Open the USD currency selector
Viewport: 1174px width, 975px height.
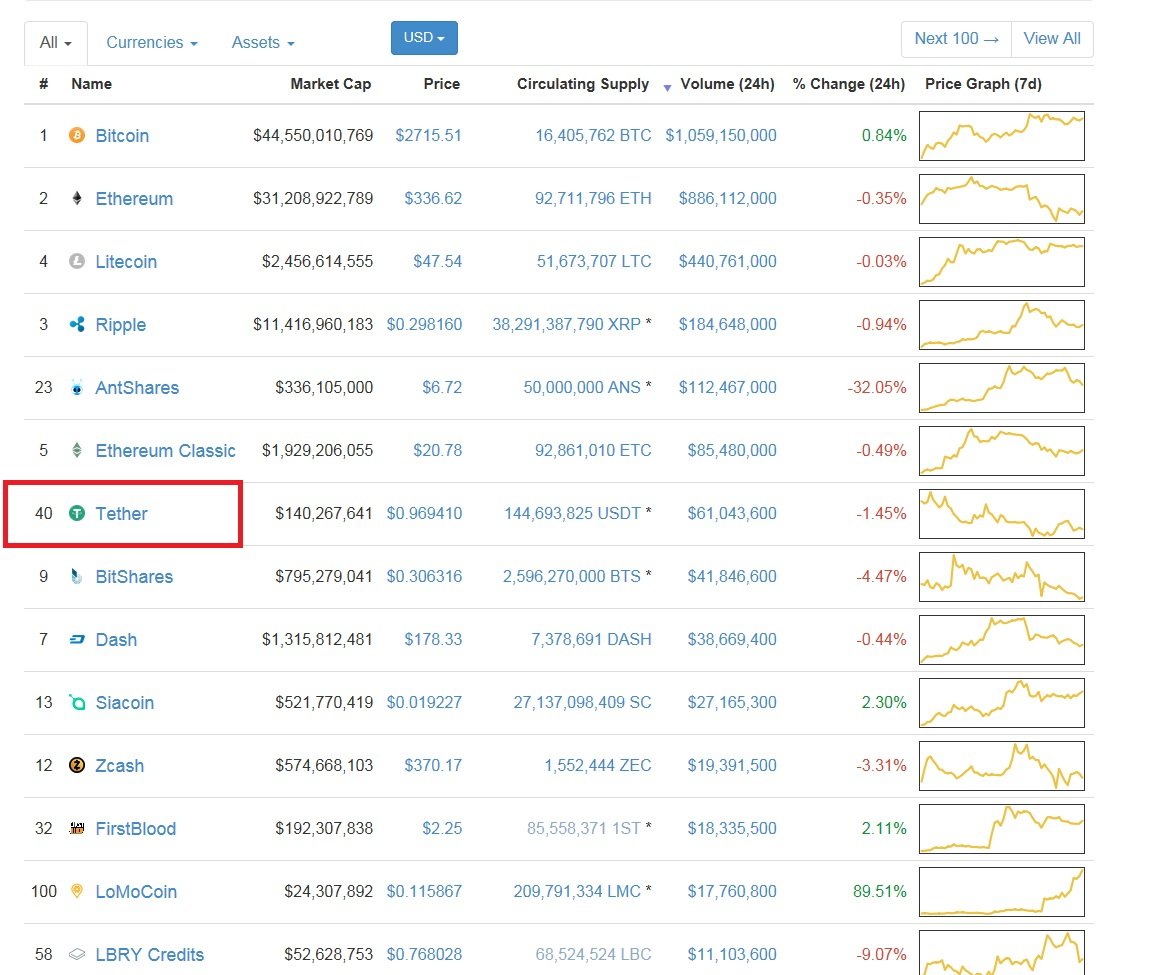tap(424, 37)
